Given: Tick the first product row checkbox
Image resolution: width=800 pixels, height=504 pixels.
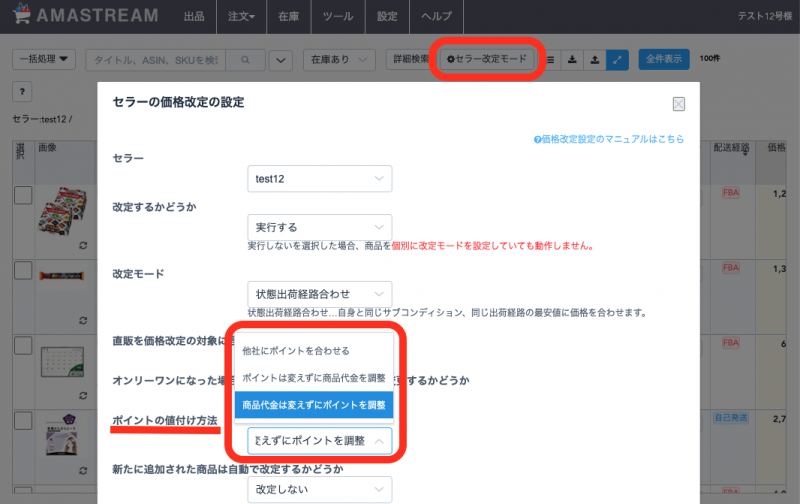Looking at the screenshot, I should pyautogui.click(x=23, y=195).
